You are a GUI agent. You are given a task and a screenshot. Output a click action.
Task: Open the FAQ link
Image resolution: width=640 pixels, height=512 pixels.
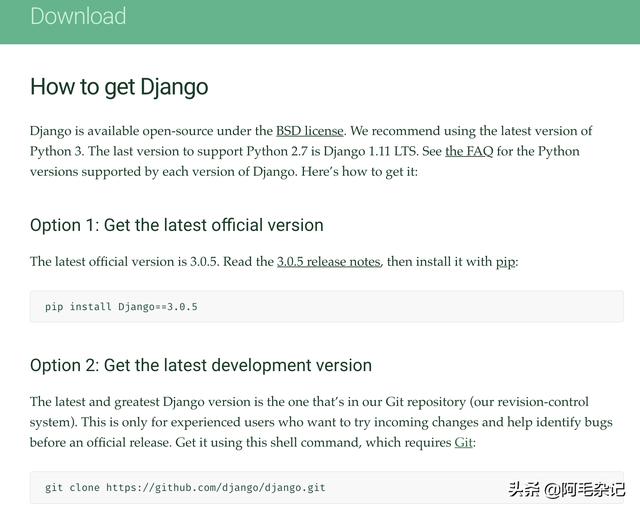[x=469, y=151]
